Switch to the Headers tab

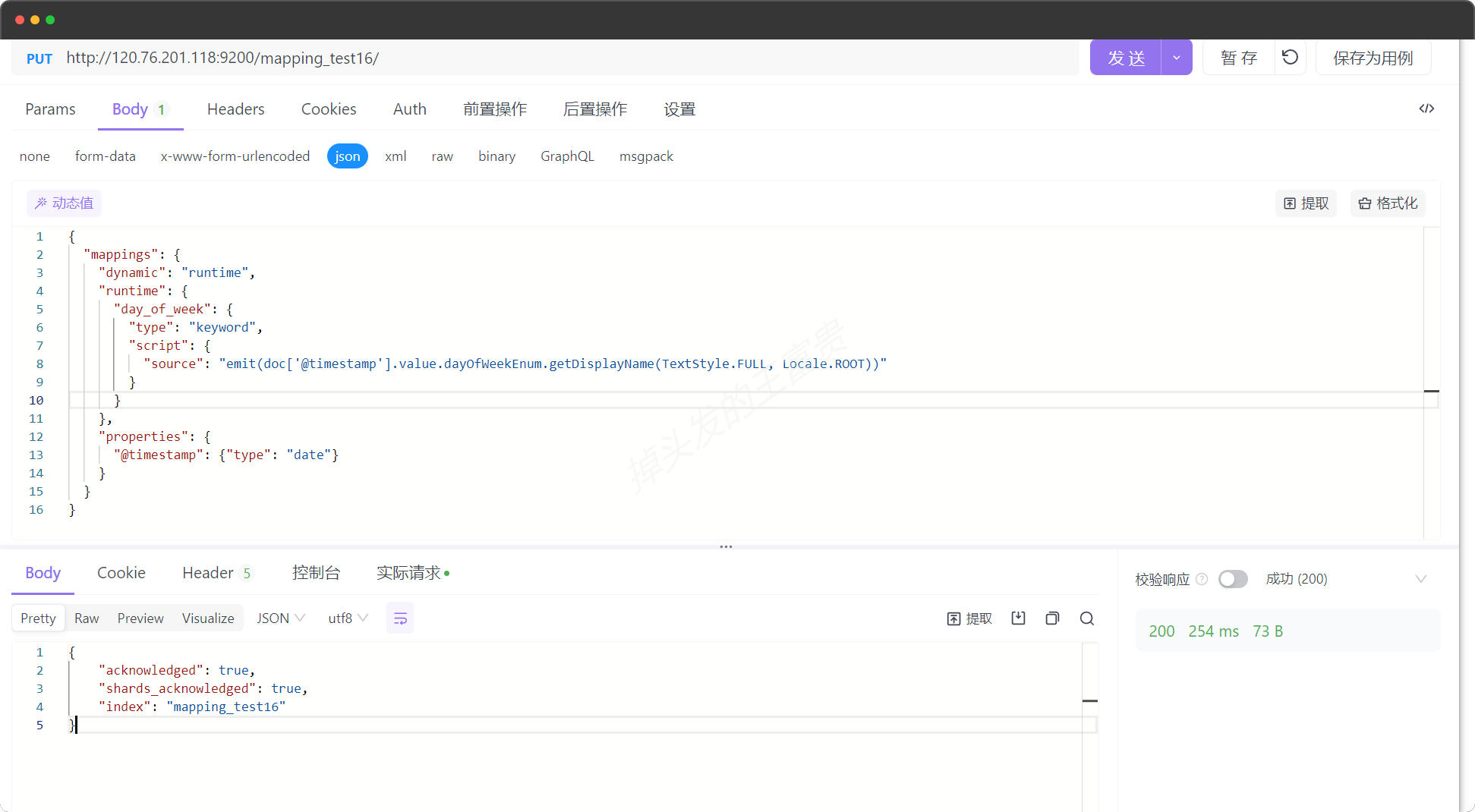point(236,109)
